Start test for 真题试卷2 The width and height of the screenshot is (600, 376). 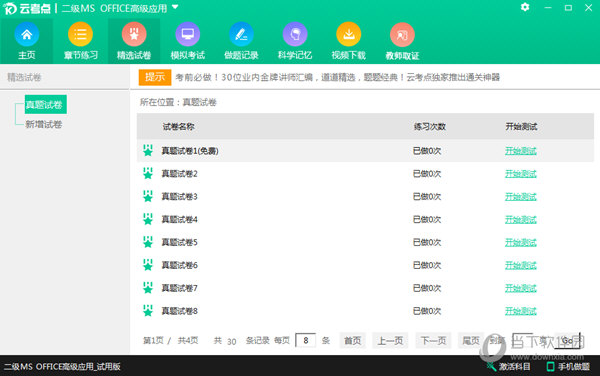tap(520, 174)
